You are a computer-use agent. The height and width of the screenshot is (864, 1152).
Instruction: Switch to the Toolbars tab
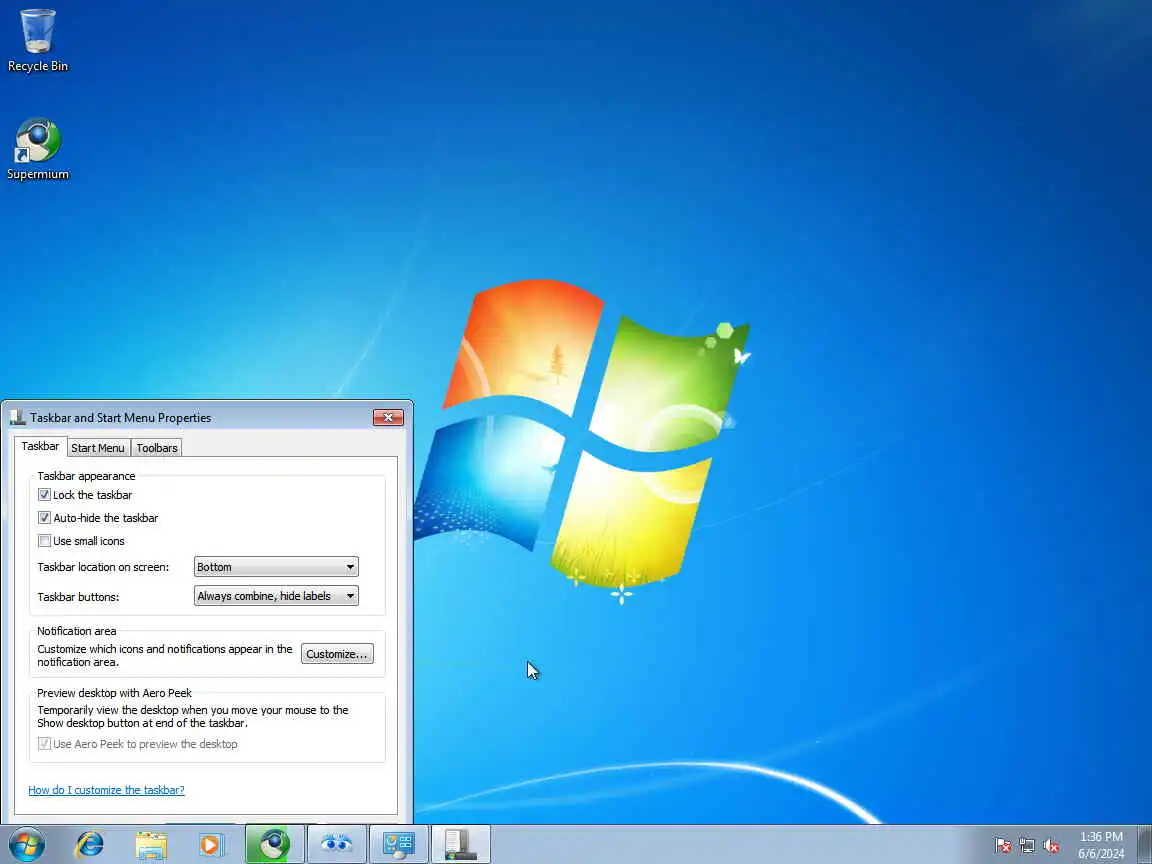tap(157, 448)
